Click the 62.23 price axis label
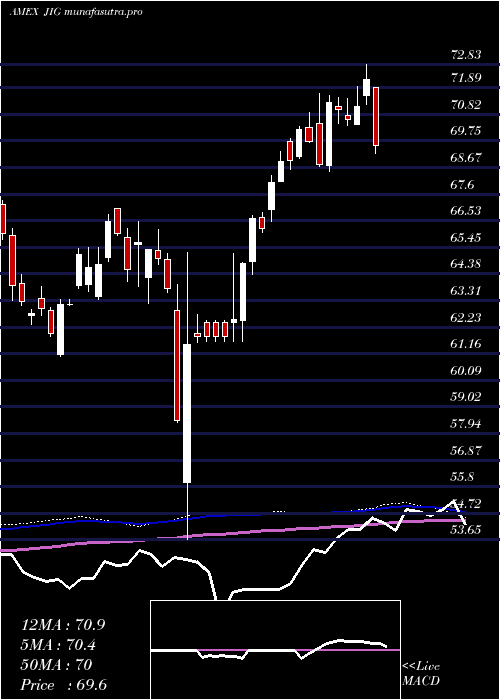The height and width of the screenshot is (700, 500). (x=467, y=317)
